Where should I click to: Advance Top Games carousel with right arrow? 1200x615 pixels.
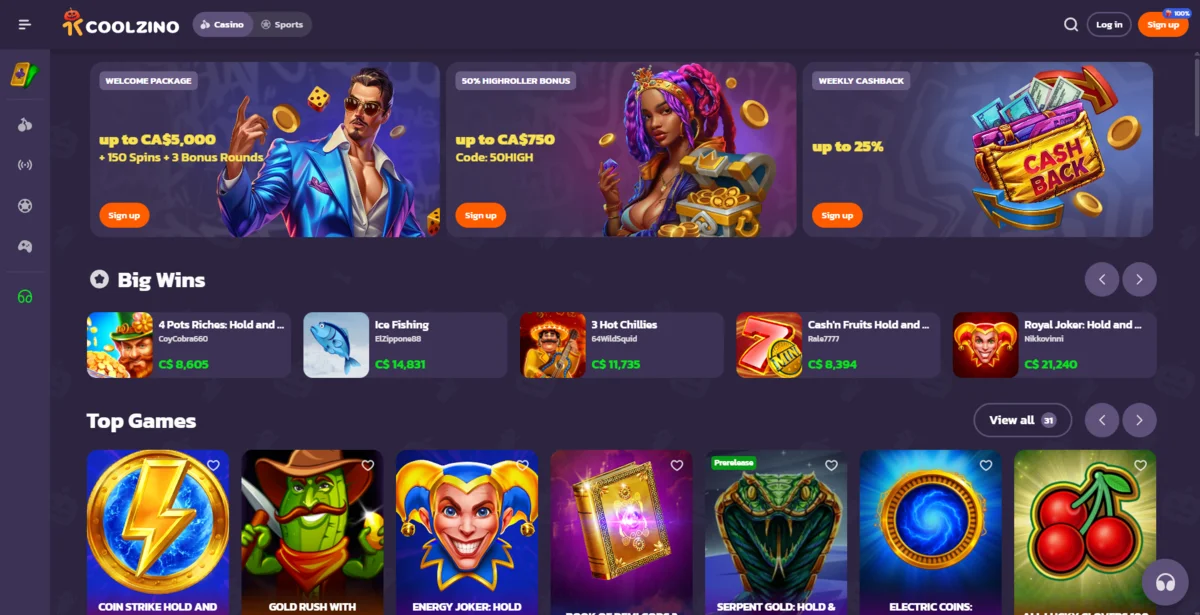tap(1139, 420)
